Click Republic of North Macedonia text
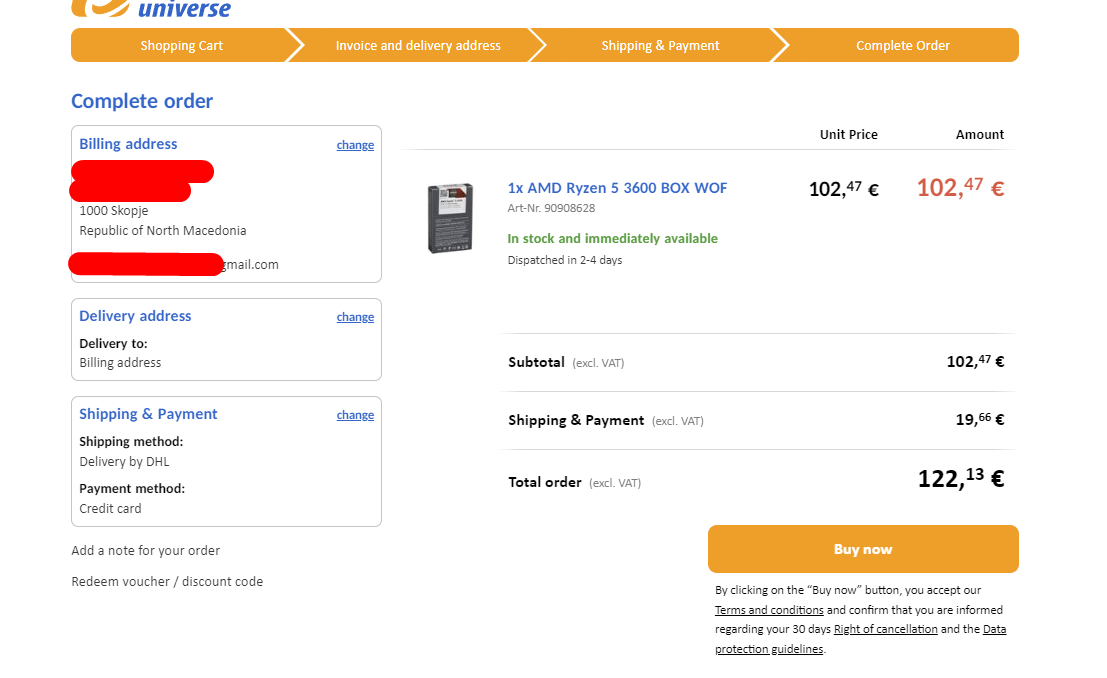Viewport: 1107px width, 678px height. coord(162,230)
